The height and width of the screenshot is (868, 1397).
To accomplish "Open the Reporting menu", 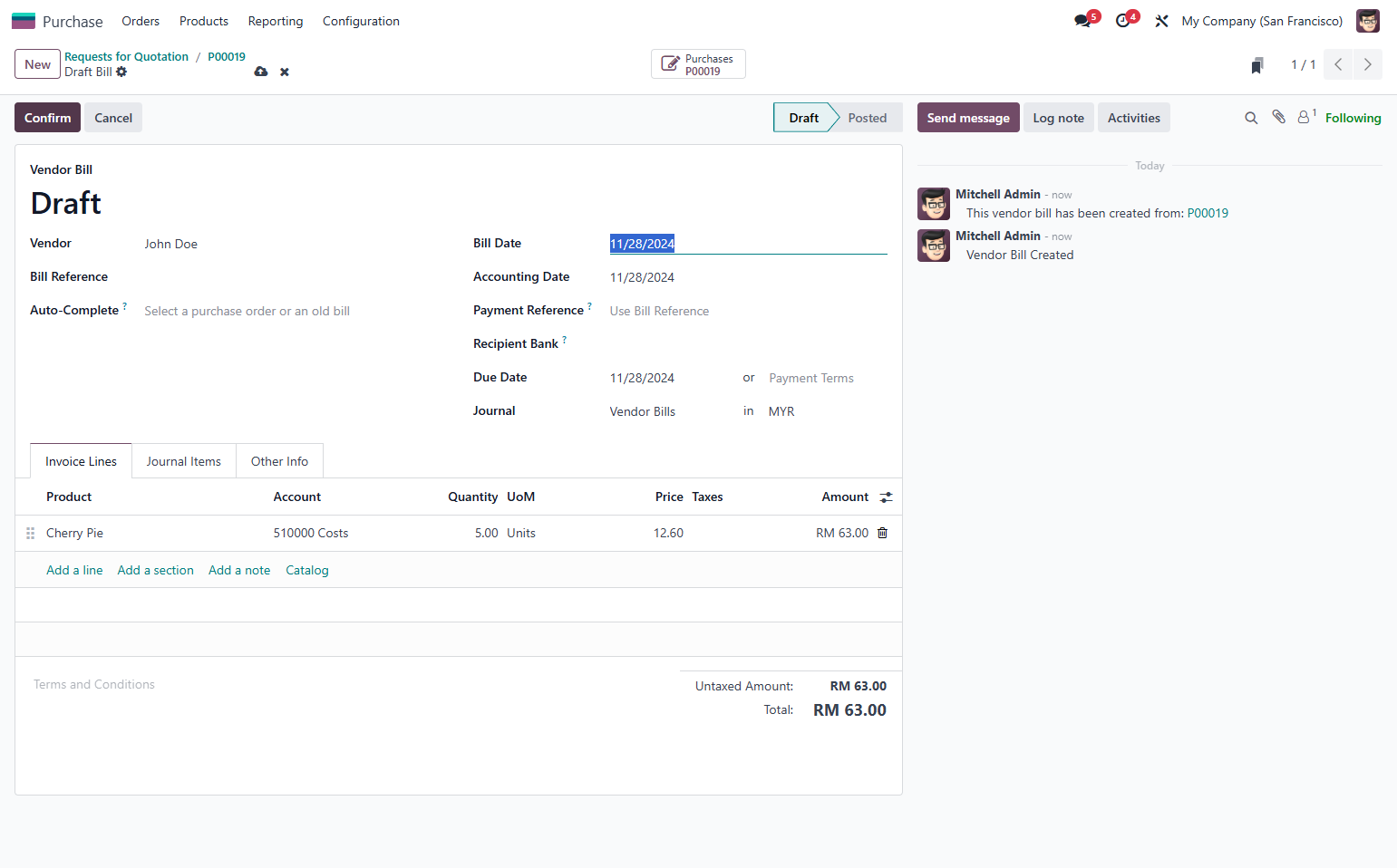I will [x=276, y=21].
